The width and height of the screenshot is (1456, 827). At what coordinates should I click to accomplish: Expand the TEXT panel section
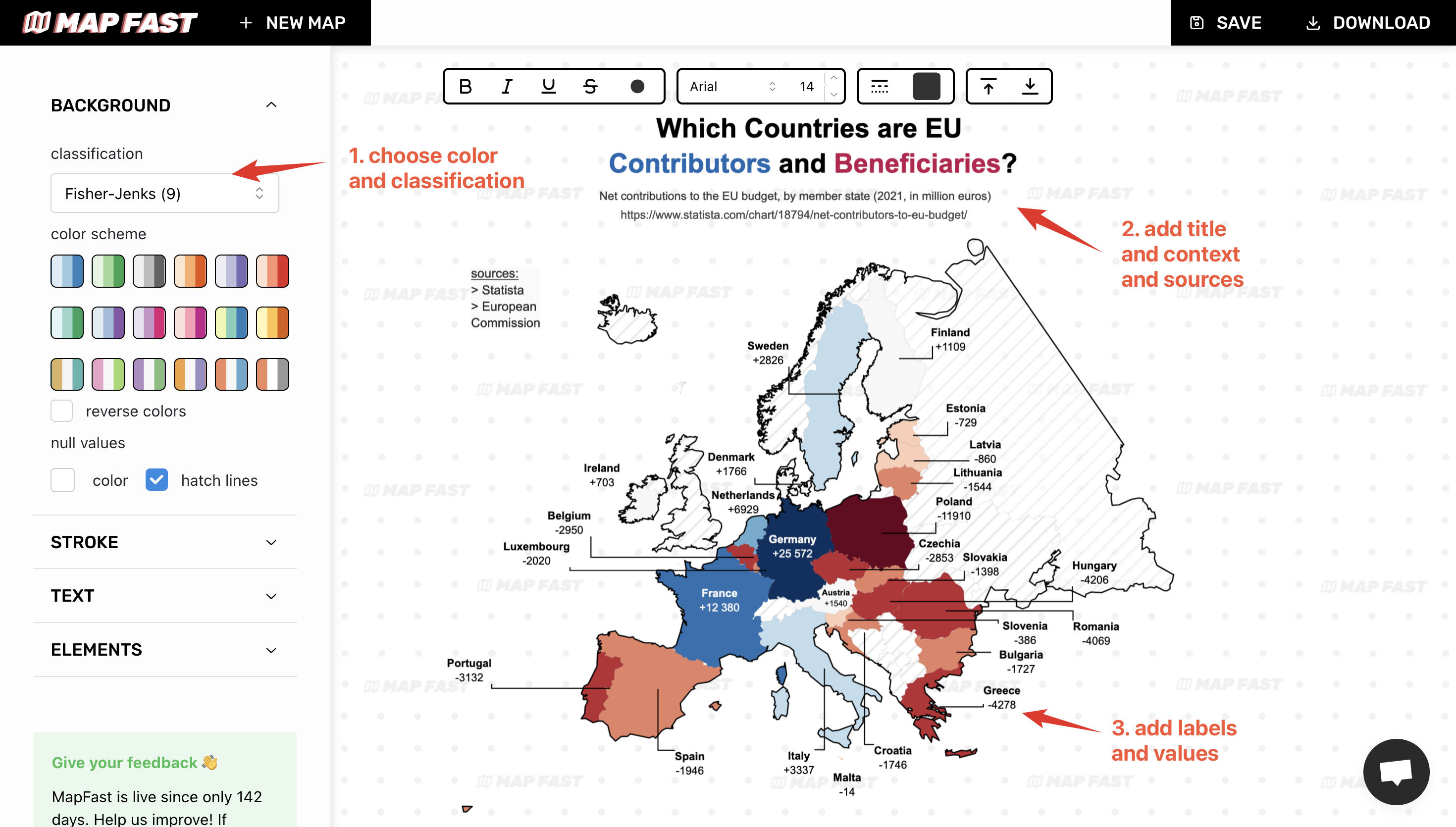pos(165,595)
